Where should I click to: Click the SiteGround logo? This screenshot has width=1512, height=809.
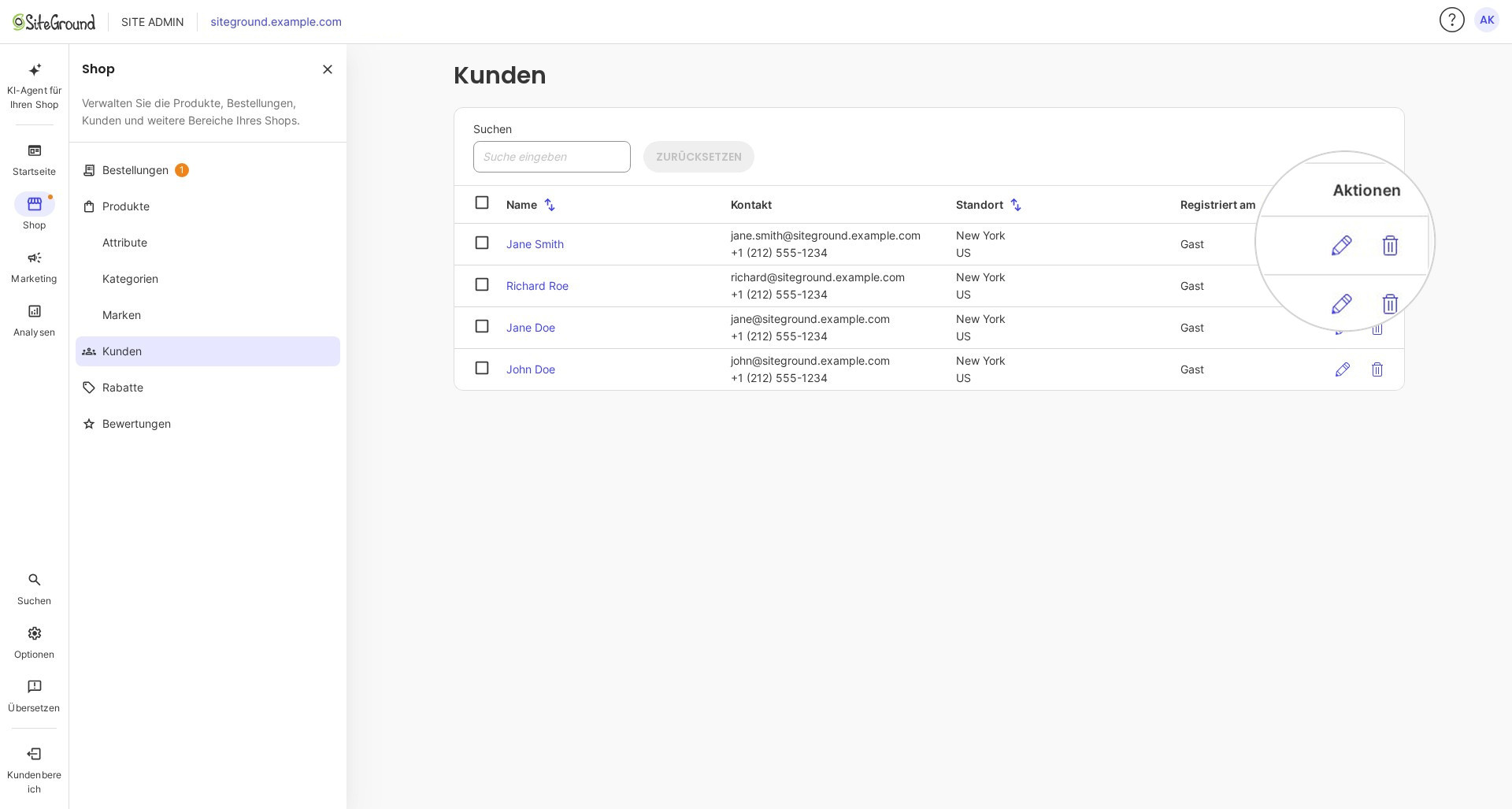pyautogui.click(x=54, y=21)
